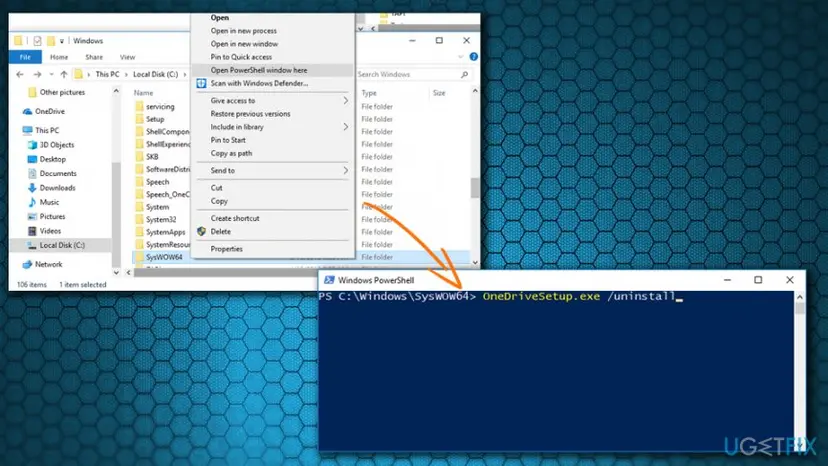828x466 pixels.
Task: Select OneDrive in navigation pane
Action: pos(50,111)
